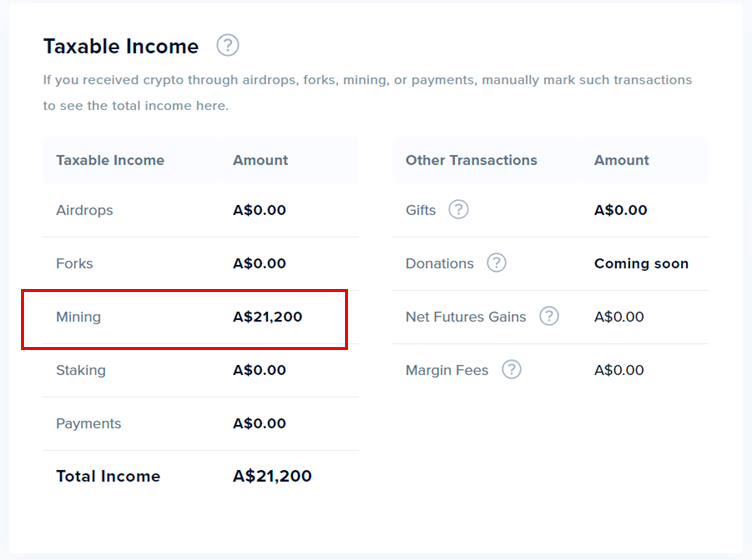This screenshot has width=752, height=560.
Task: Click the Other Transactions column header
Action: coord(471,160)
